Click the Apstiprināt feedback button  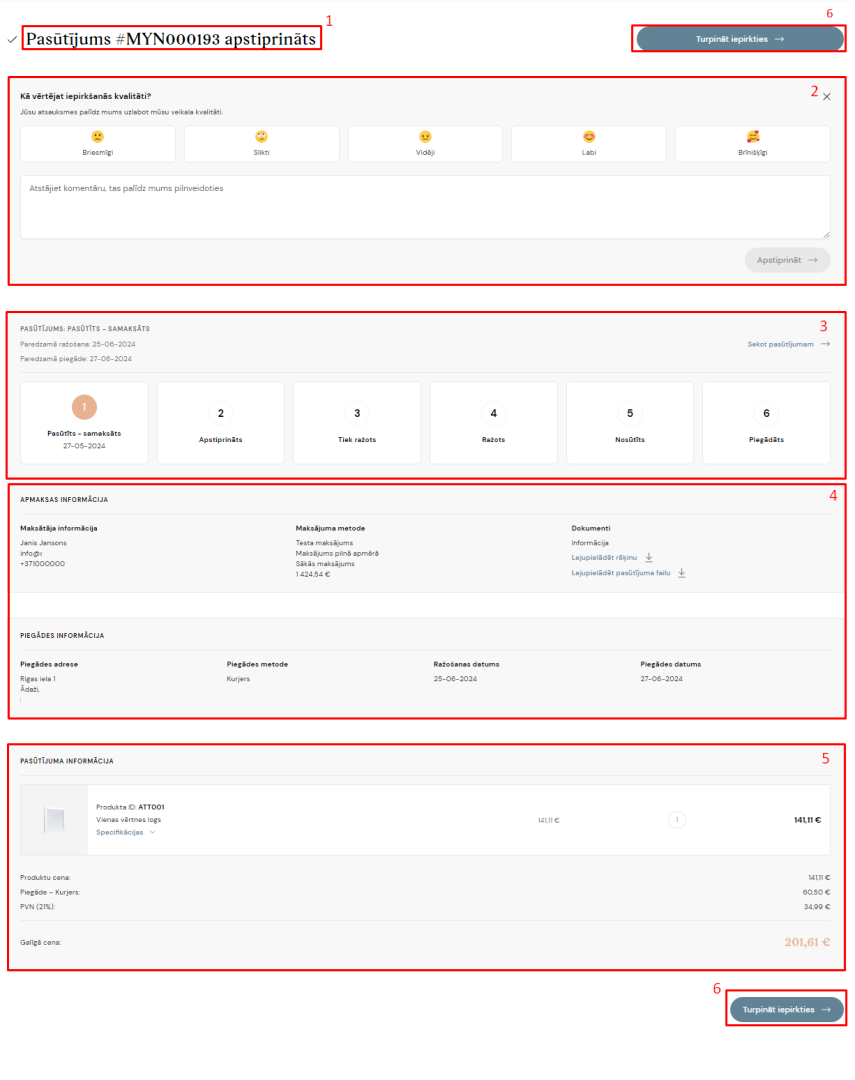pyautogui.click(x=787, y=260)
